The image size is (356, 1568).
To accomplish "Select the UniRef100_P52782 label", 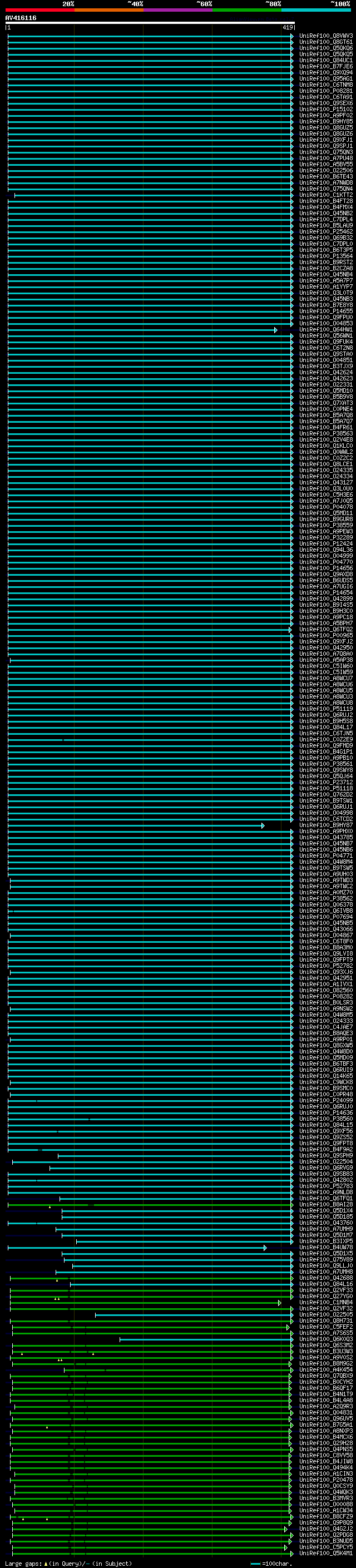I will click(x=326, y=966).
